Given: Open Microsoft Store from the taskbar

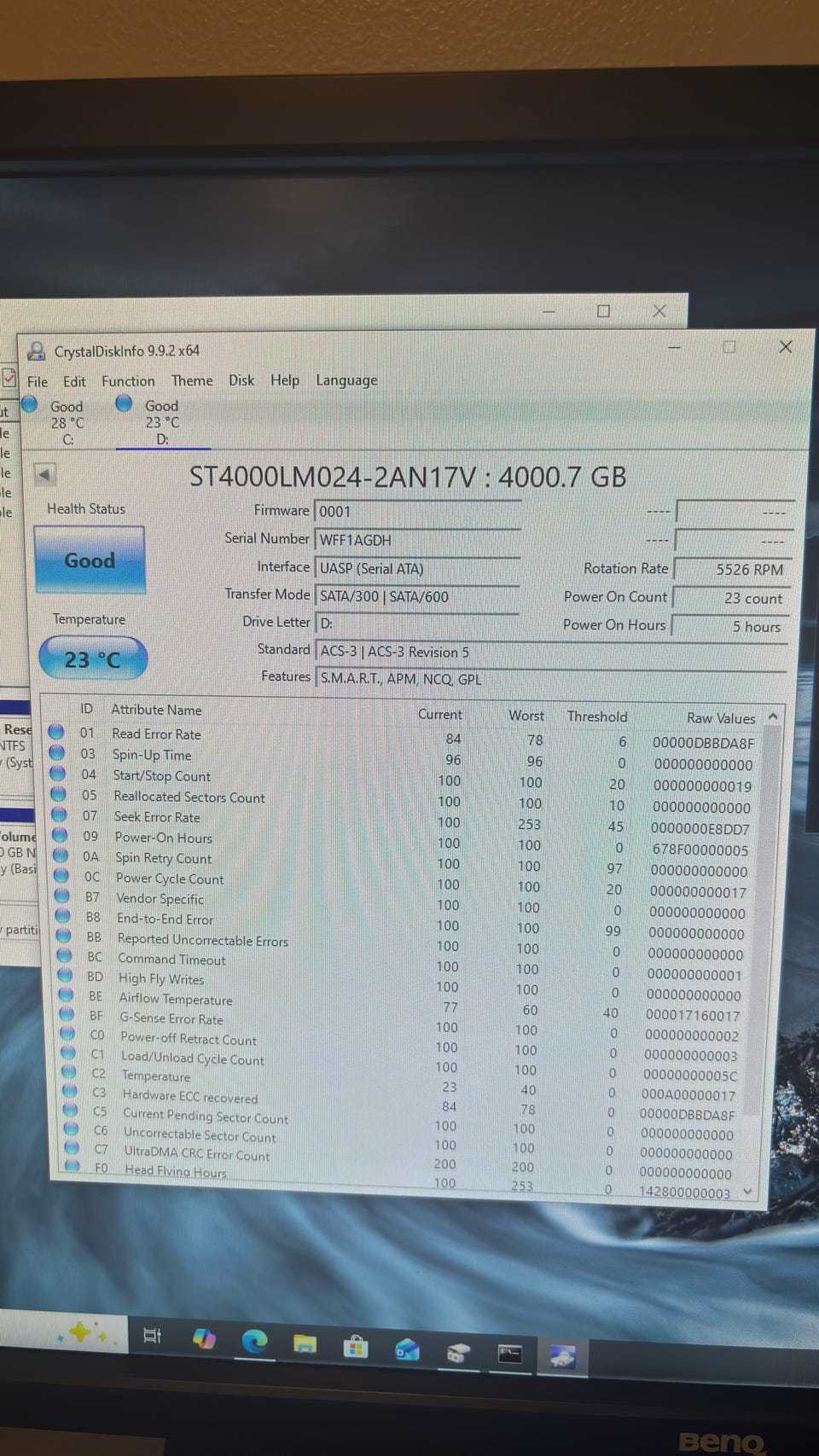Looking at the screenshot, I should click(x=355, y=1347).
